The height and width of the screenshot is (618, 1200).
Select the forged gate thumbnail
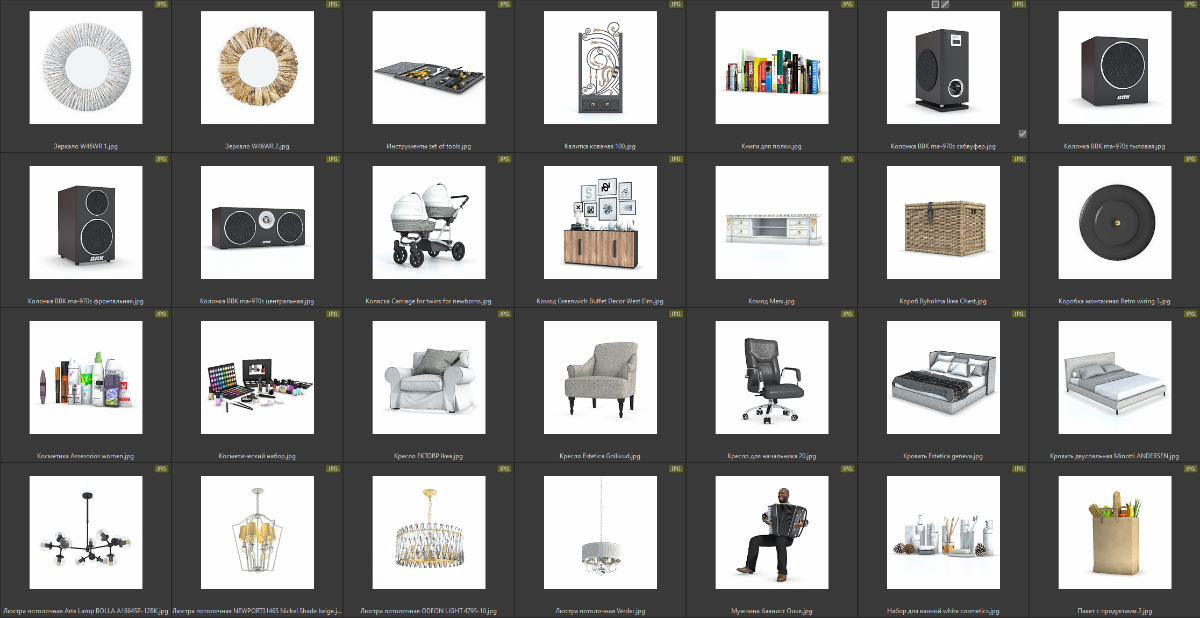600,67
